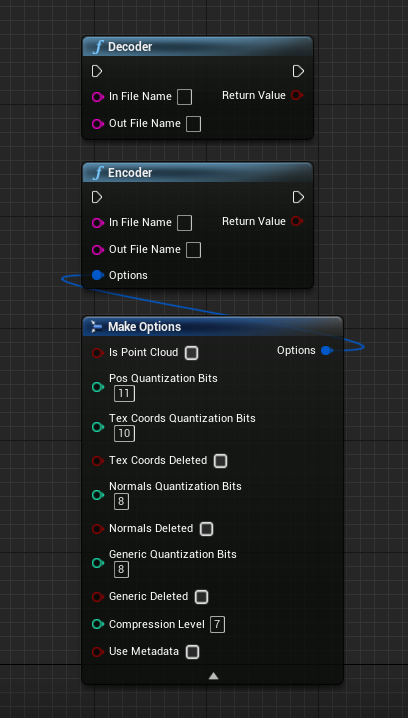408x718 pixels.
Task: Click the Encoder node's output execution pin
Action: [298, 197]
